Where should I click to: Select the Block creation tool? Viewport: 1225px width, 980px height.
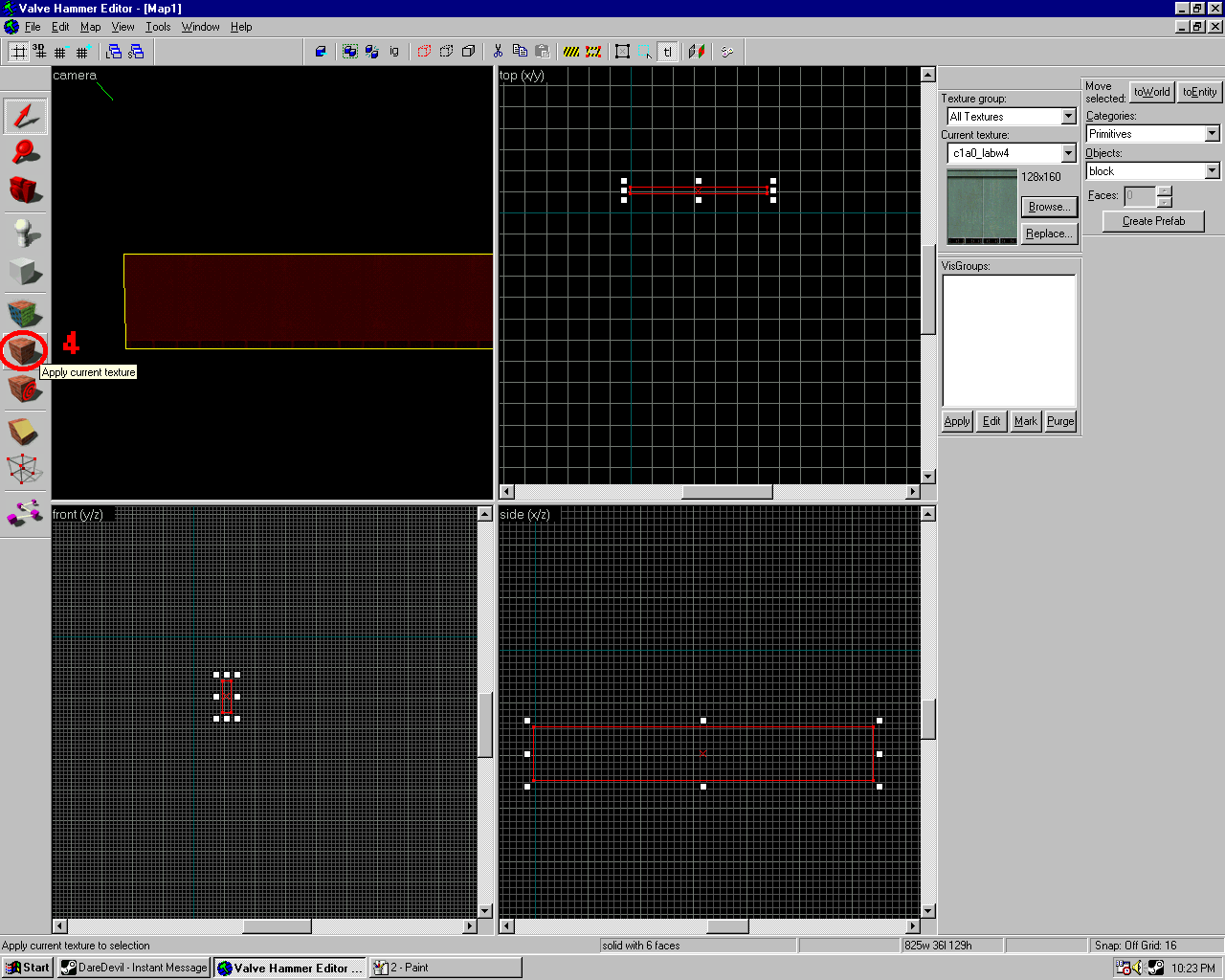[24, 272]
